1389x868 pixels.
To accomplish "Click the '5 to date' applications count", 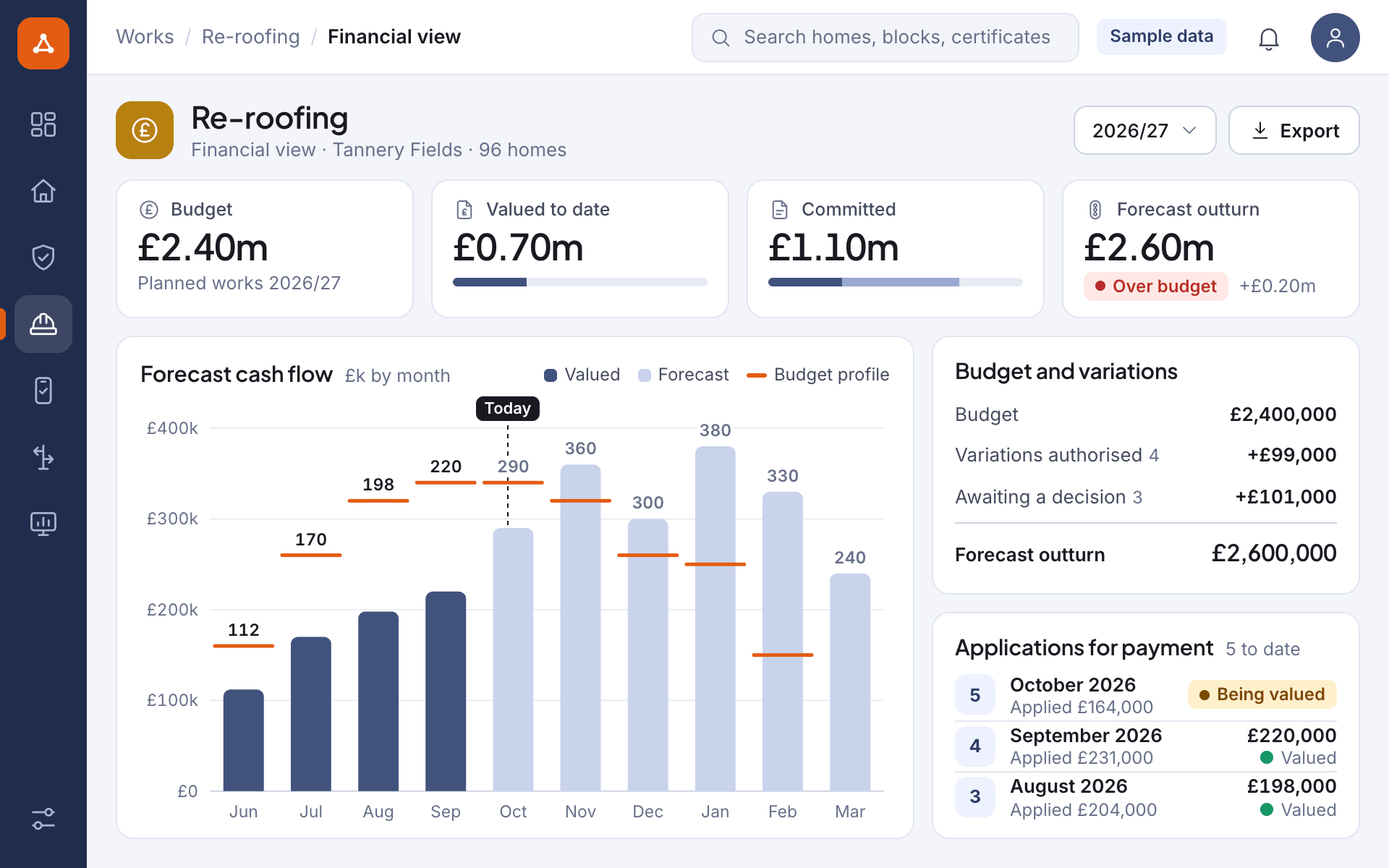I will point(1262,649).
